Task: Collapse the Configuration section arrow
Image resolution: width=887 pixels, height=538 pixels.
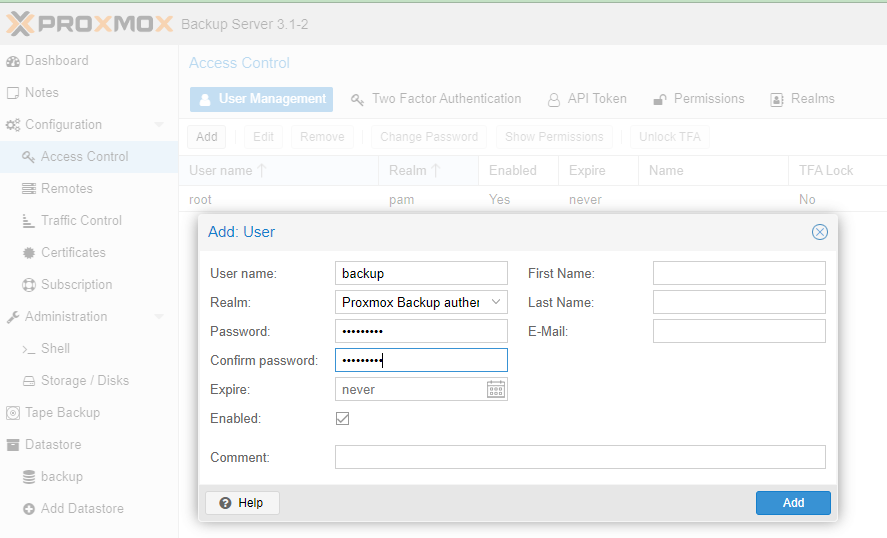Action: pos(159,124)
